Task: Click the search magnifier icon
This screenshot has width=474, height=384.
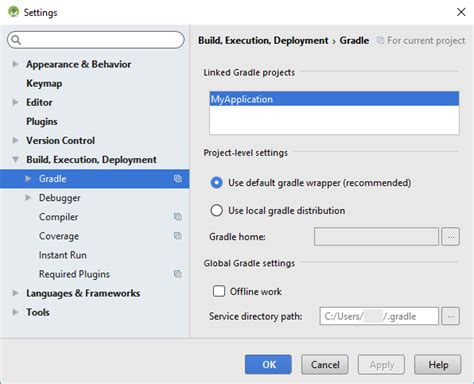Action: pyautogui.click(x=16, y=40)
